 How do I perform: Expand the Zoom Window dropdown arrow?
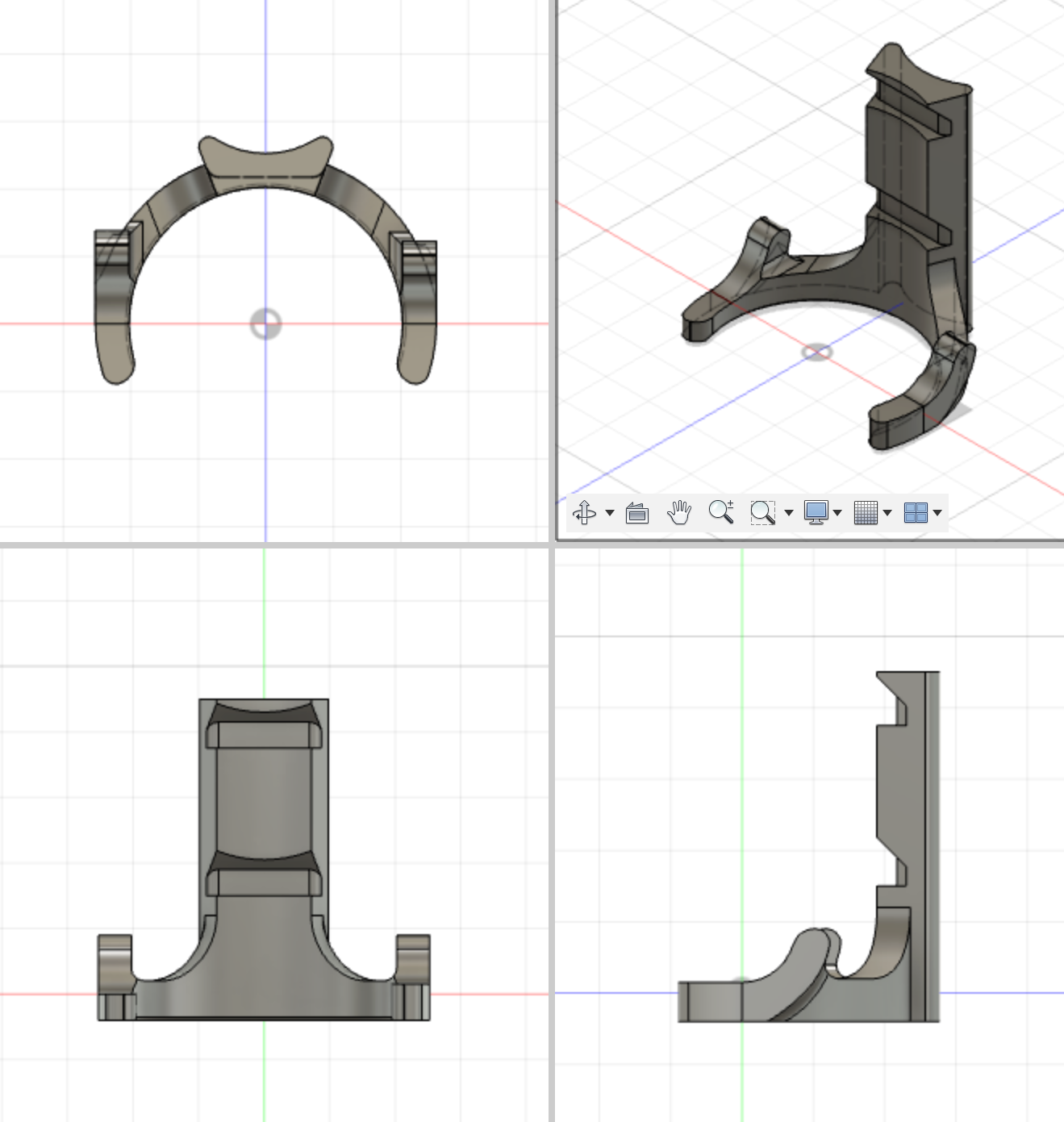(x=789, y=513)
